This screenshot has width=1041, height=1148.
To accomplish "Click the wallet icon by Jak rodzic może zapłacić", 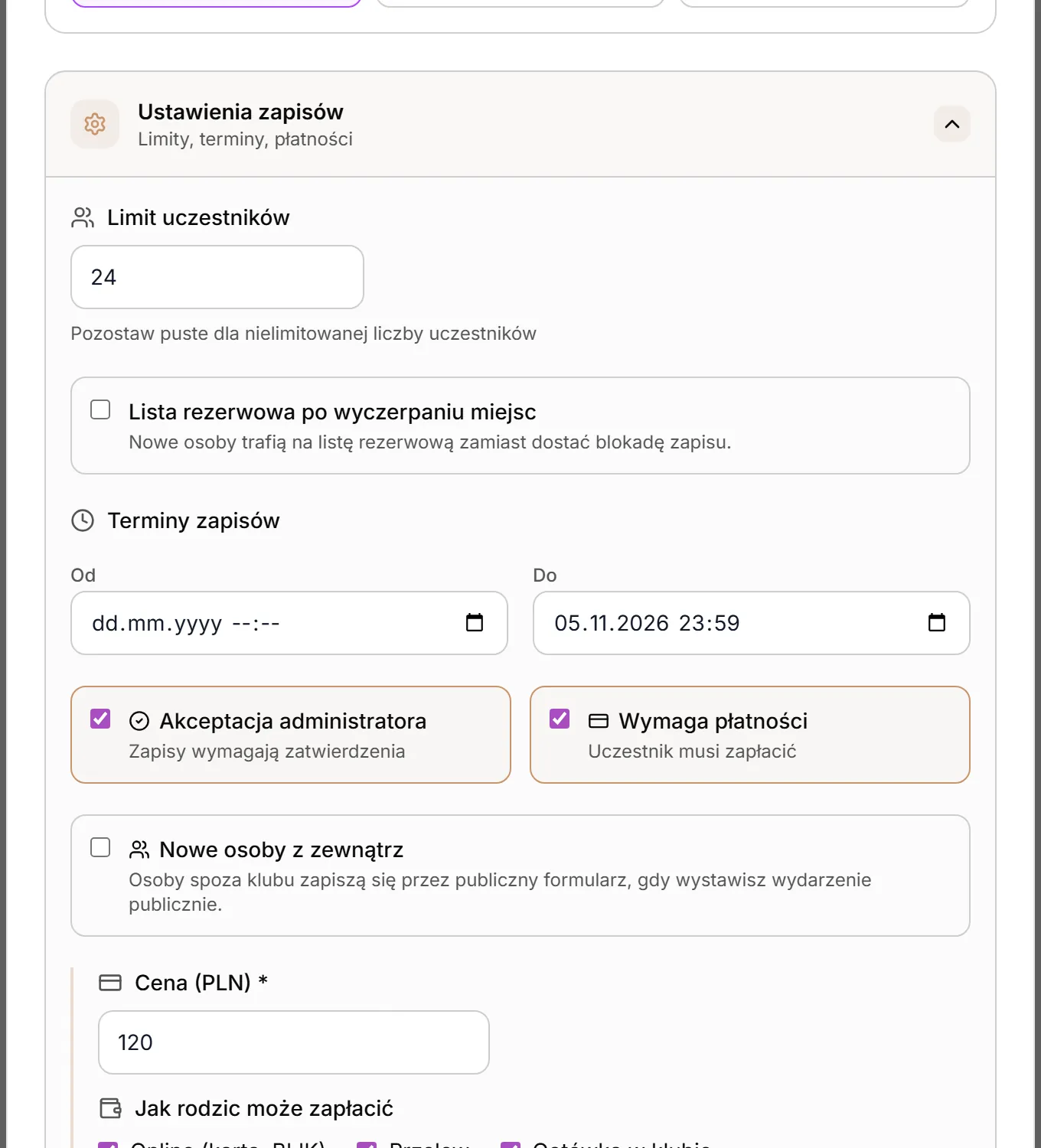I will pos(110,1108).
